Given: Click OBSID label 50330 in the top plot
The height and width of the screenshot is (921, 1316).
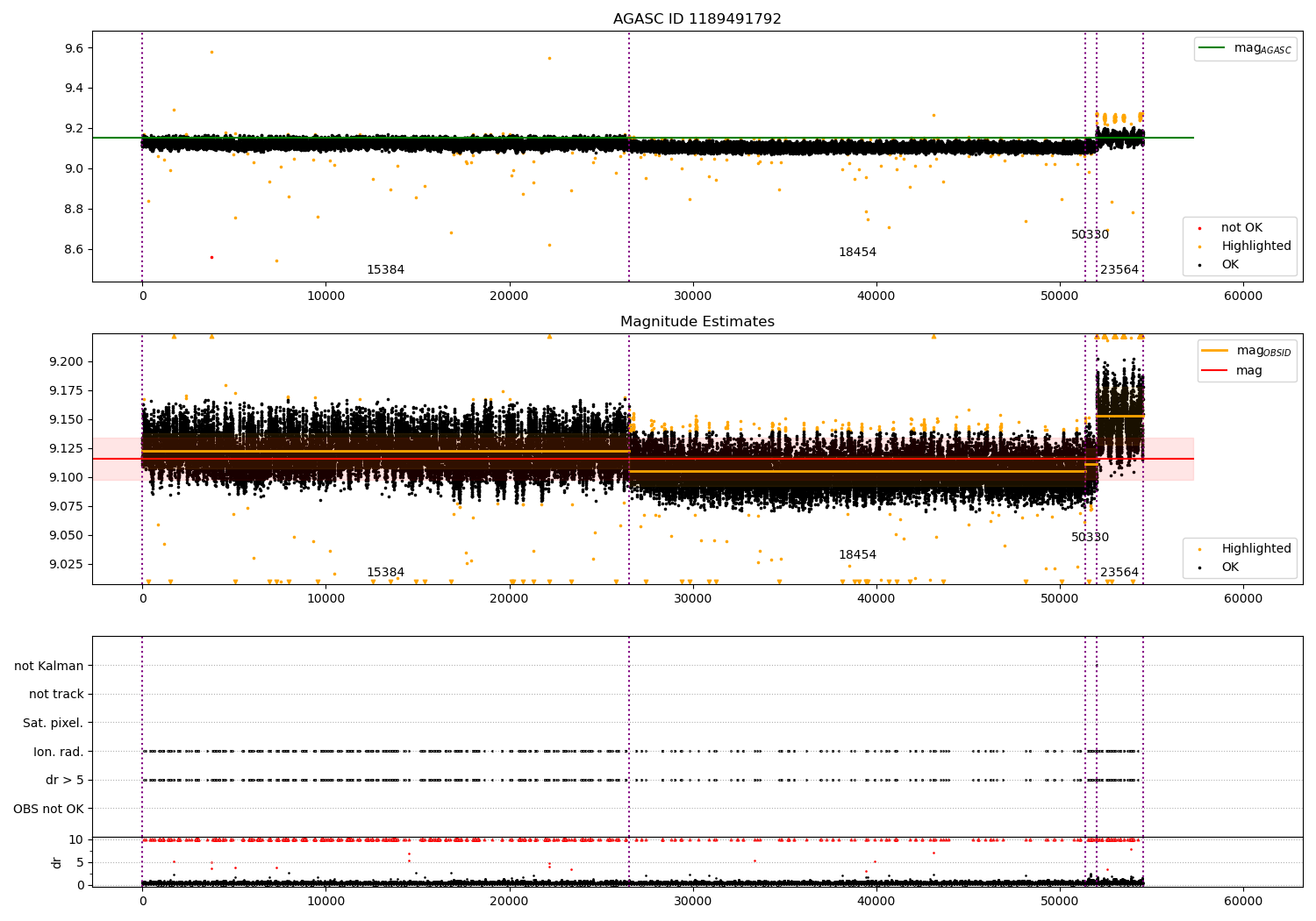Looking at the screenshot, I should pos(1090,235).
